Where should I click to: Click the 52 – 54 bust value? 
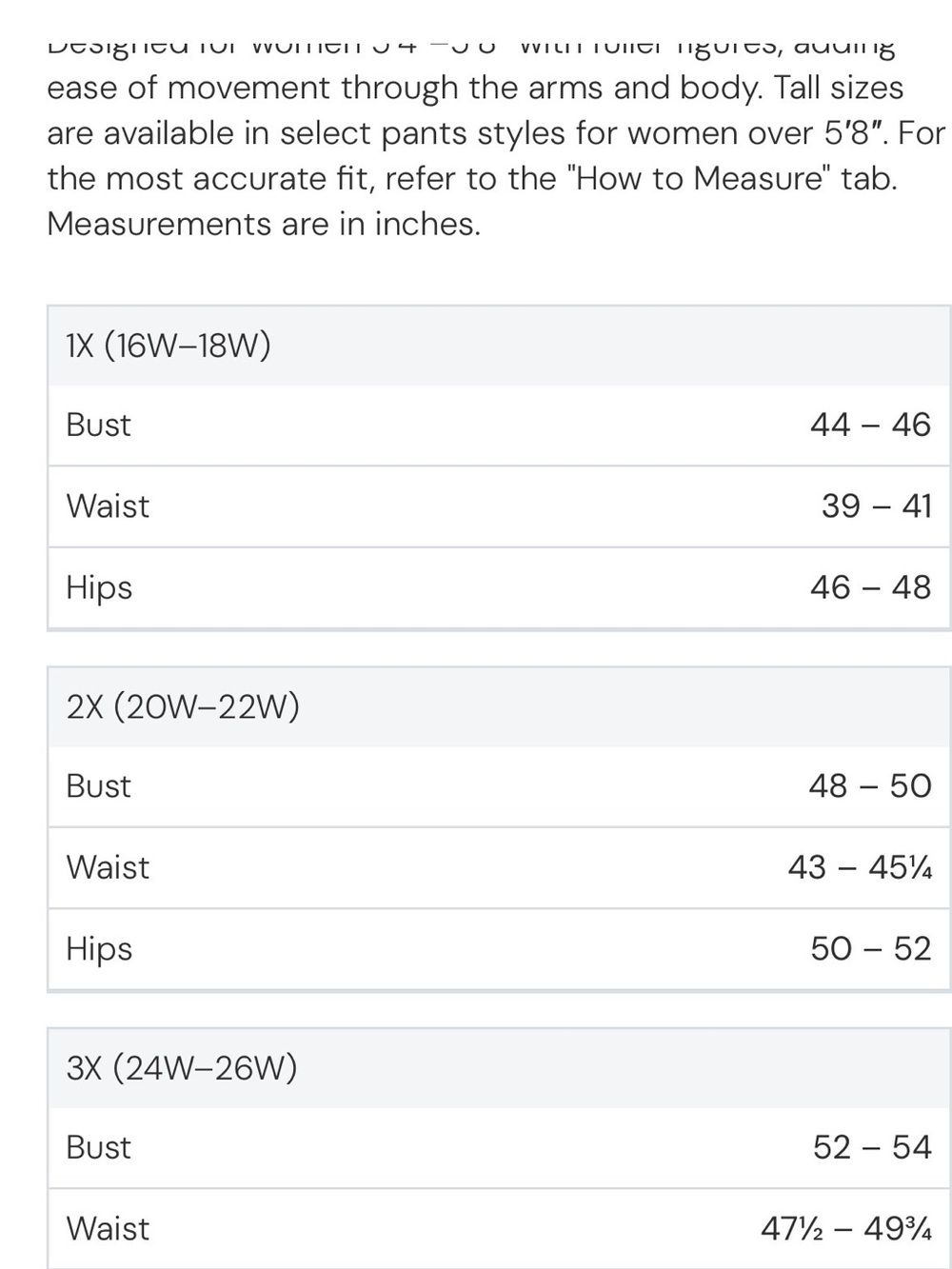tap(872, 1147)
